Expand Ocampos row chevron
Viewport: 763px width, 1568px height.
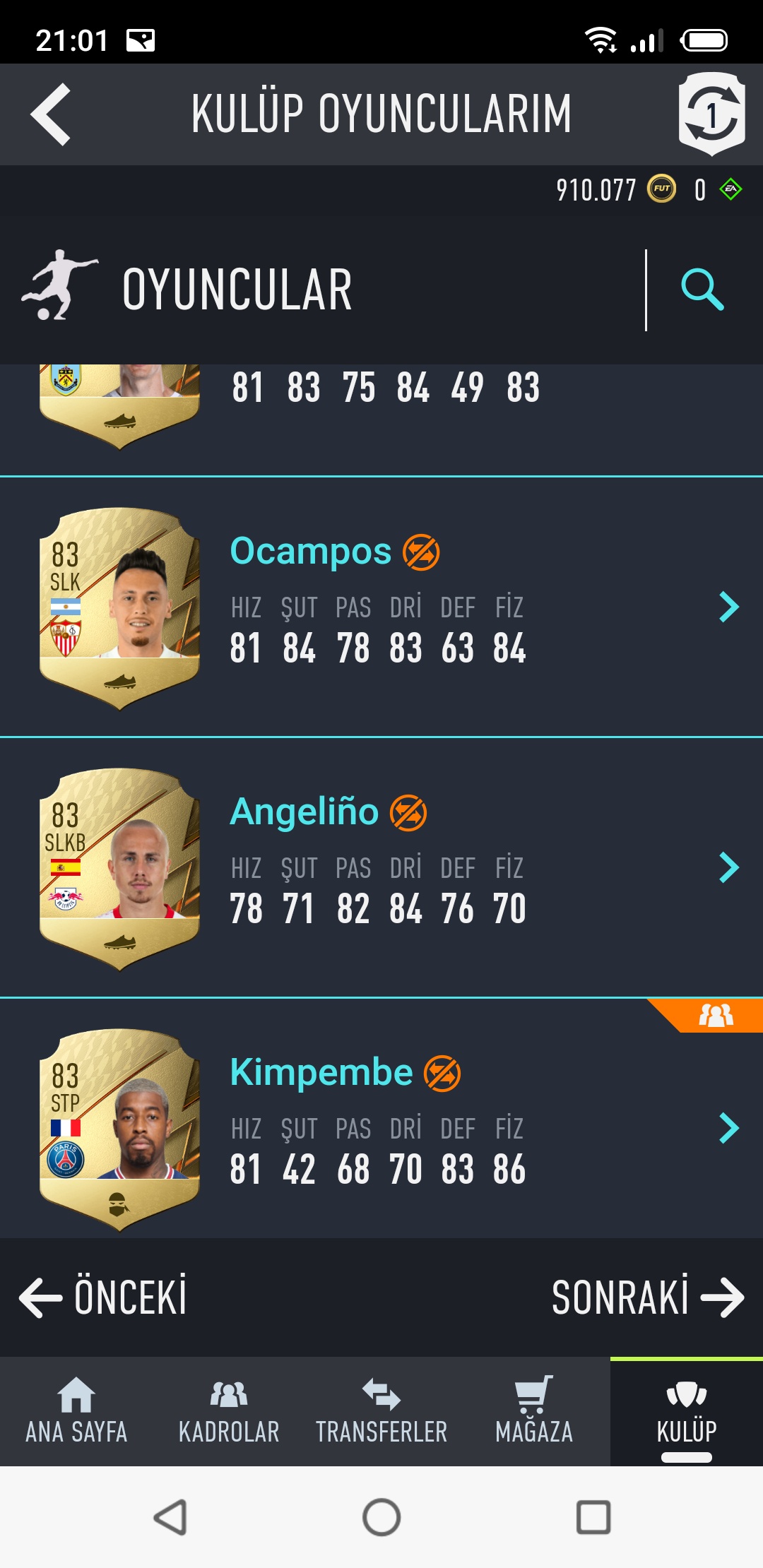tap(728, 607)
